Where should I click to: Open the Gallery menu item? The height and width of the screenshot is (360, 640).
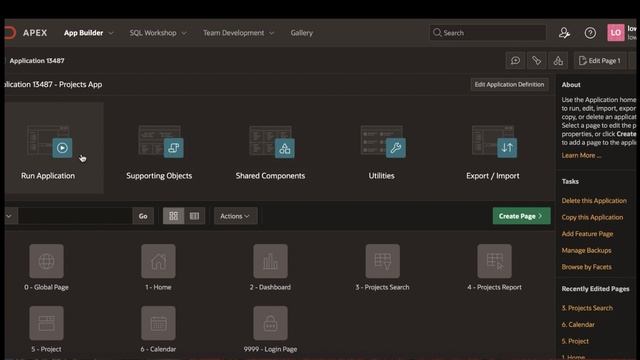[302, 33]
